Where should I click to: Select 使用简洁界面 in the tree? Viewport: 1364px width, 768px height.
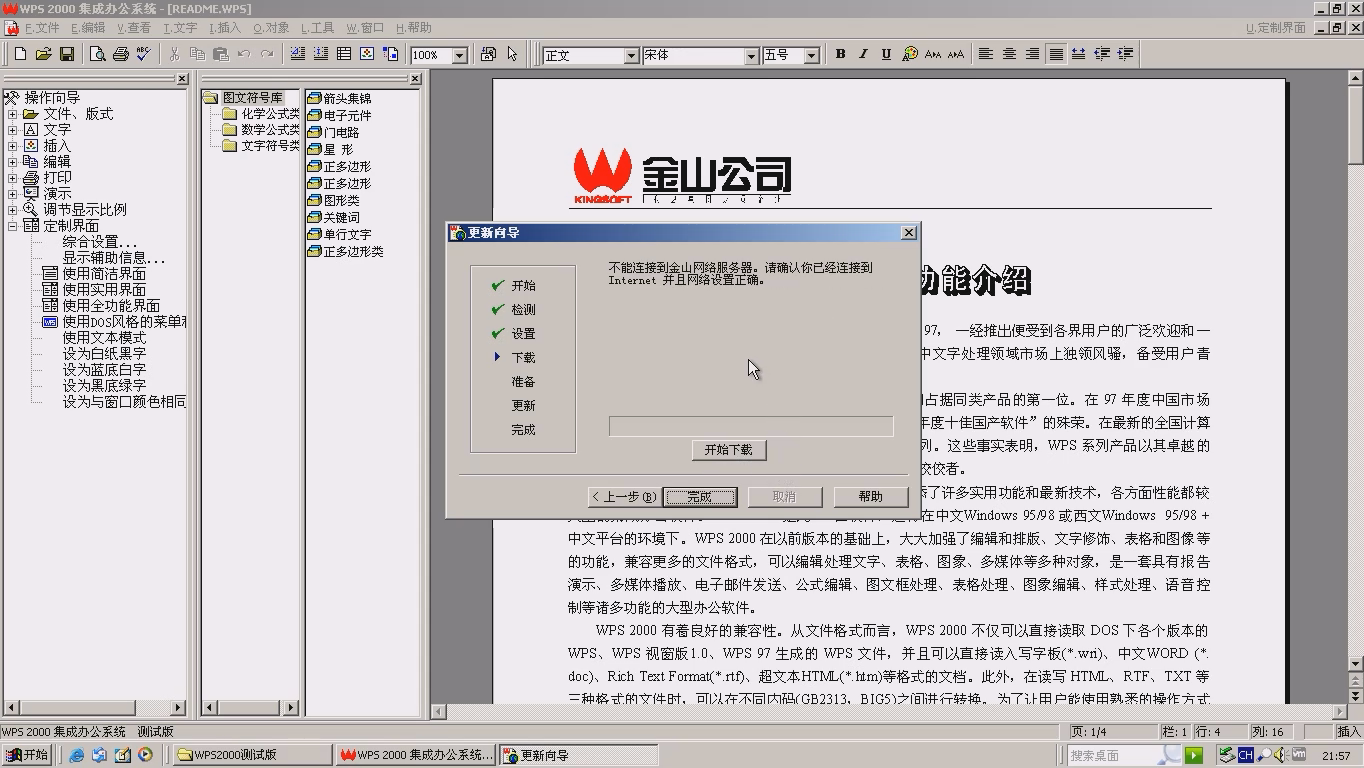tap(104, 274)
